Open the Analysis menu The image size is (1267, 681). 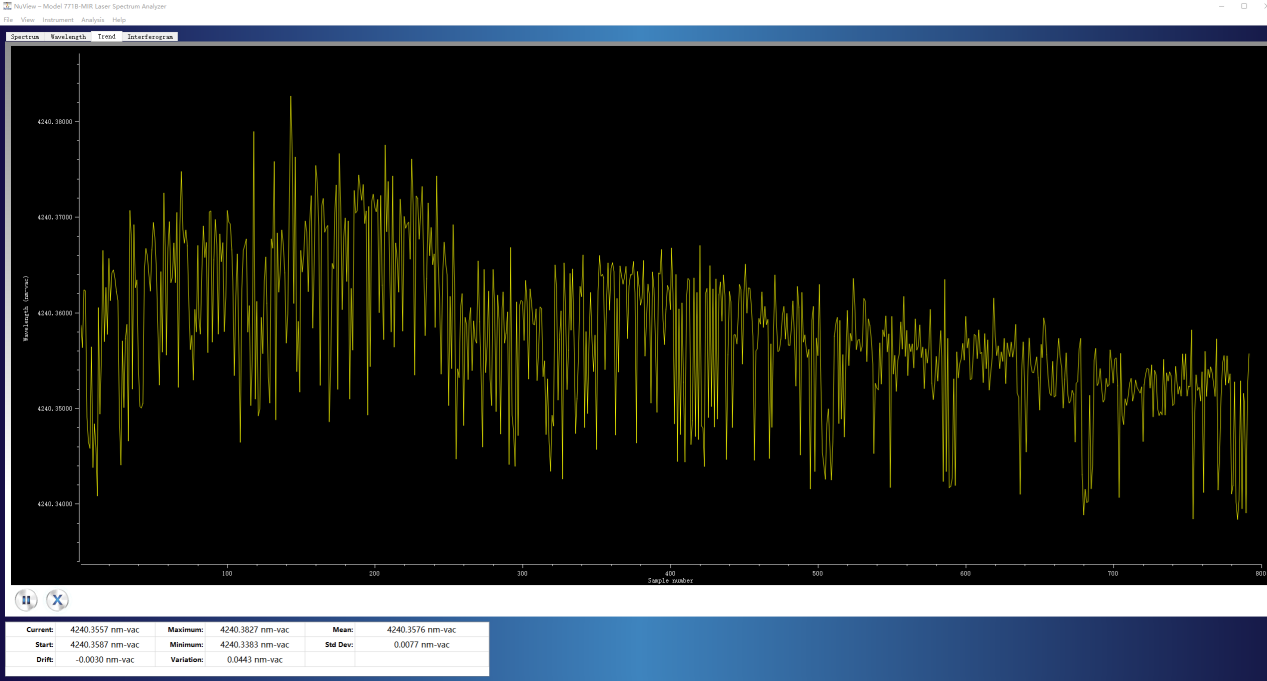92,20
